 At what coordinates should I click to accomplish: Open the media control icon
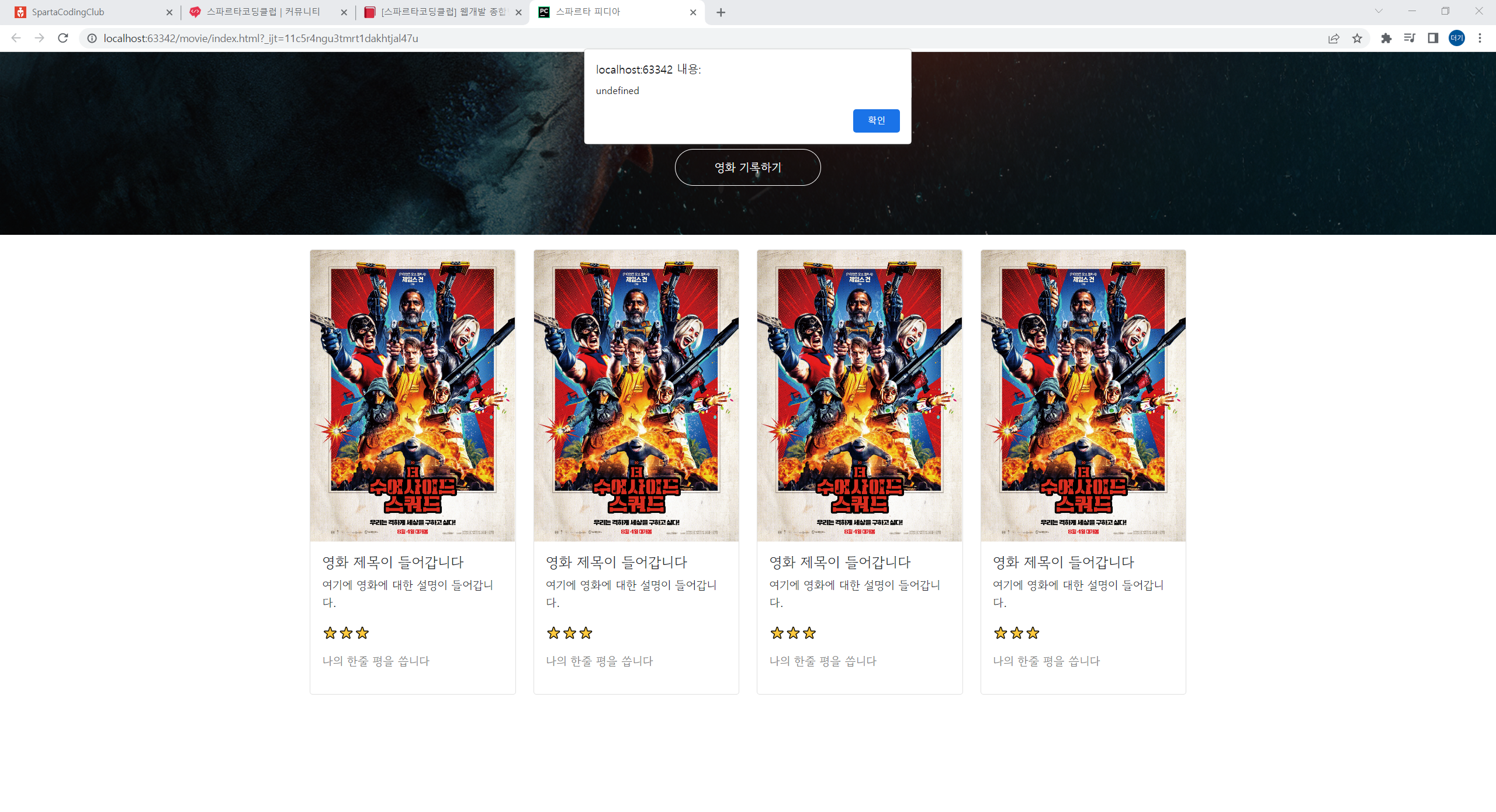click(x=1410, y=38)
